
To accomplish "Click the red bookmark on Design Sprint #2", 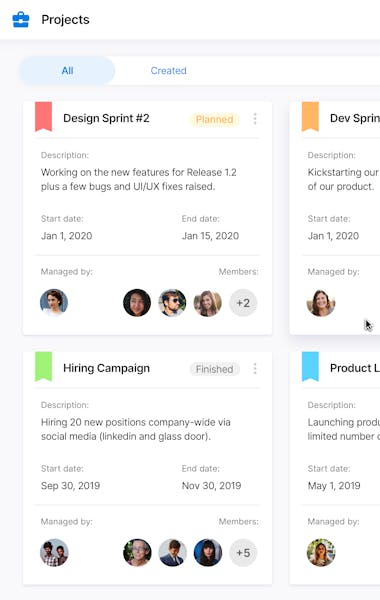I will (44, 117).
